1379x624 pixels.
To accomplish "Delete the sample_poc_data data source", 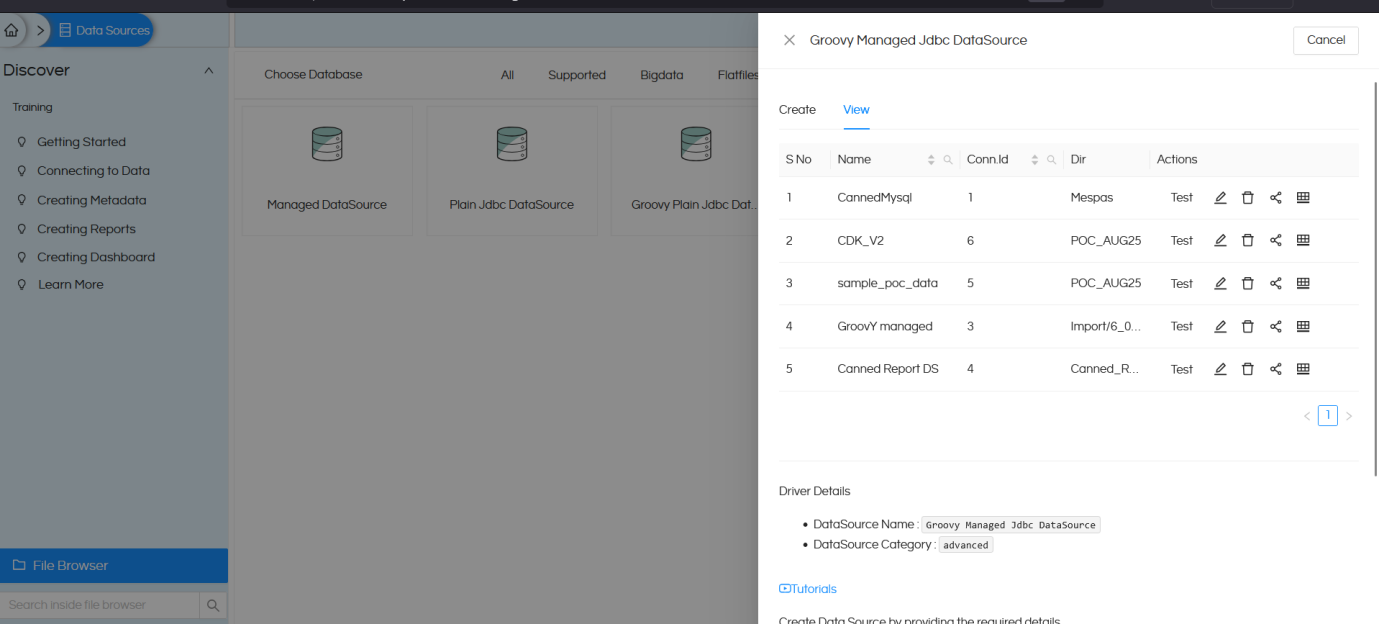I will click(x=1247, y=284).
